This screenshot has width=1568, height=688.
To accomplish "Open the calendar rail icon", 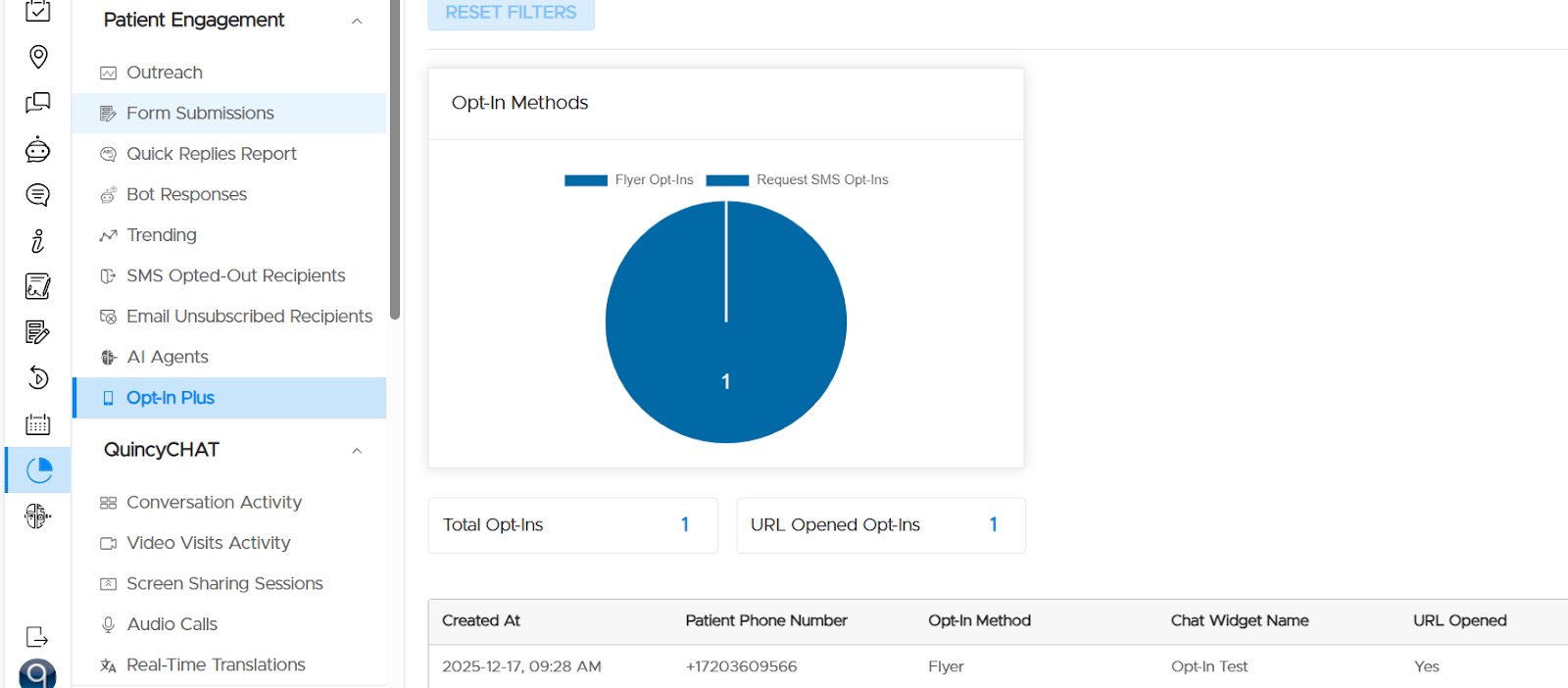I will (37, 424).
